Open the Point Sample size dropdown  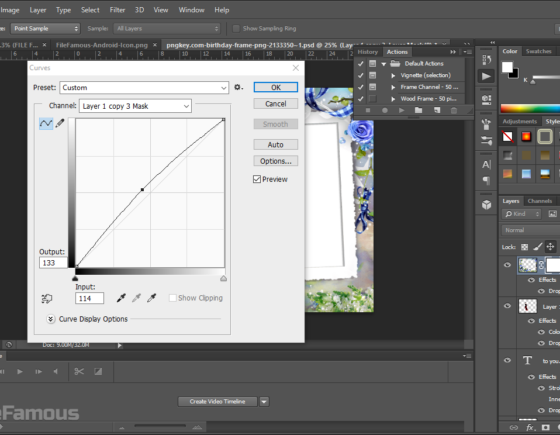coord(45,29)
